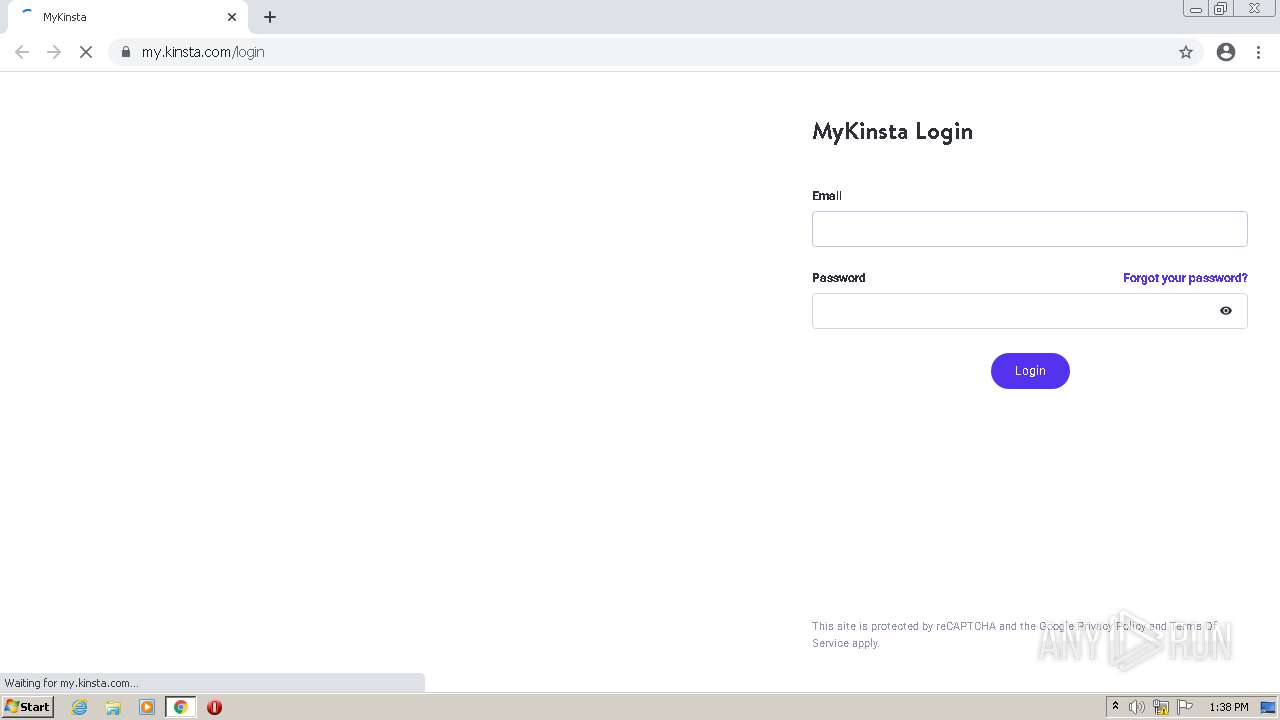
Task: Open volume control in tray
Action: [x=1137, y=707]
